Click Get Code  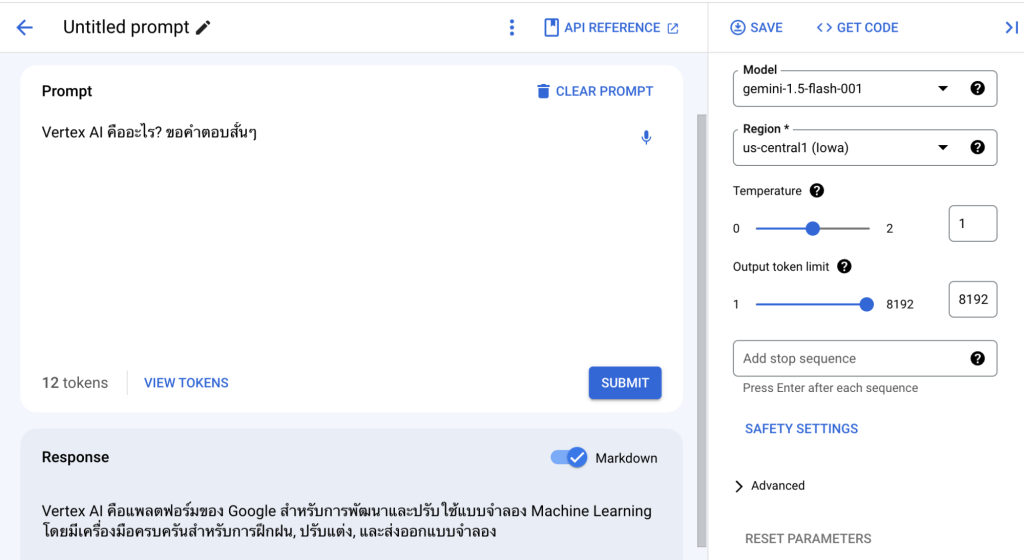(x=857, y=27)
